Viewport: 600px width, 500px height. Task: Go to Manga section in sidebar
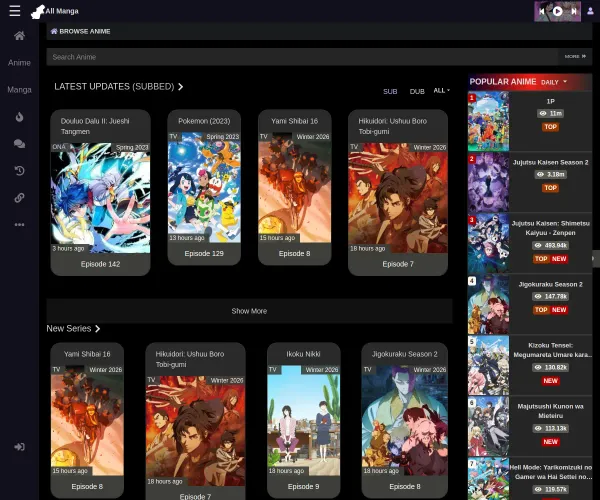19,90
